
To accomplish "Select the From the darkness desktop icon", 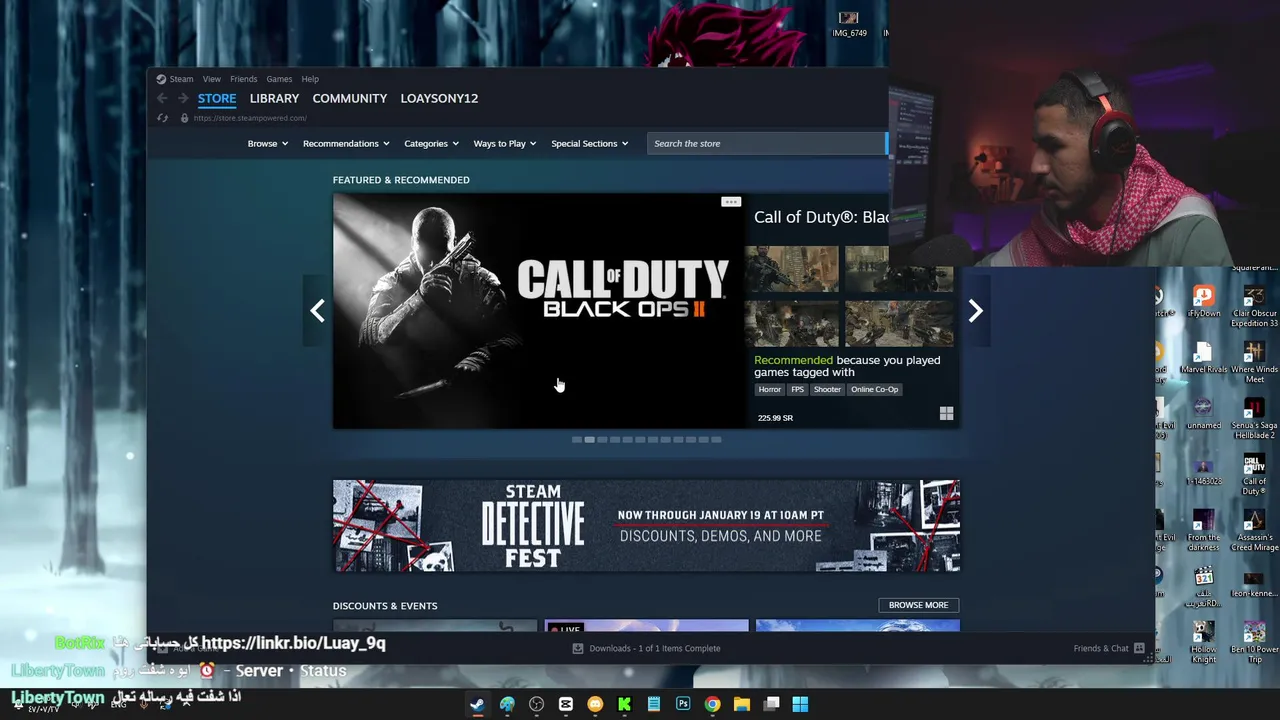I will tap(1203, 531).
